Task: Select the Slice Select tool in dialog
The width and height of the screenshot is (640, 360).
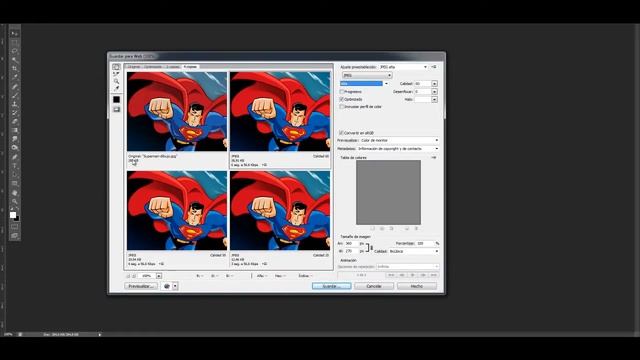Action: (116, 74)
